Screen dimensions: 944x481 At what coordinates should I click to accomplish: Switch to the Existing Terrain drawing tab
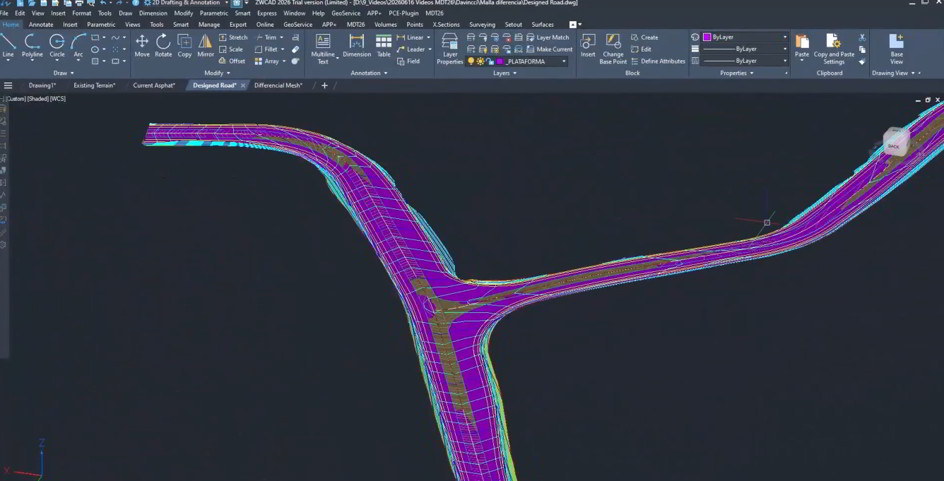point(94,85)
